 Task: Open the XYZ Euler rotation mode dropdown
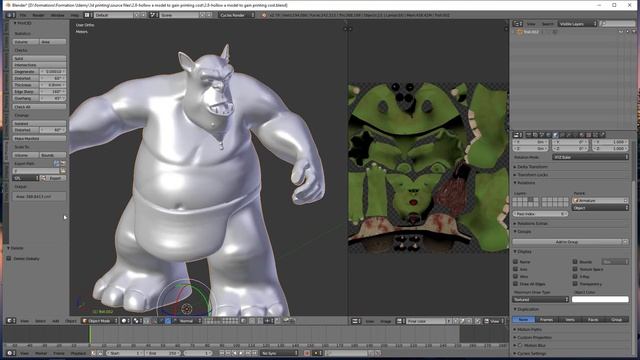[590, 157]
